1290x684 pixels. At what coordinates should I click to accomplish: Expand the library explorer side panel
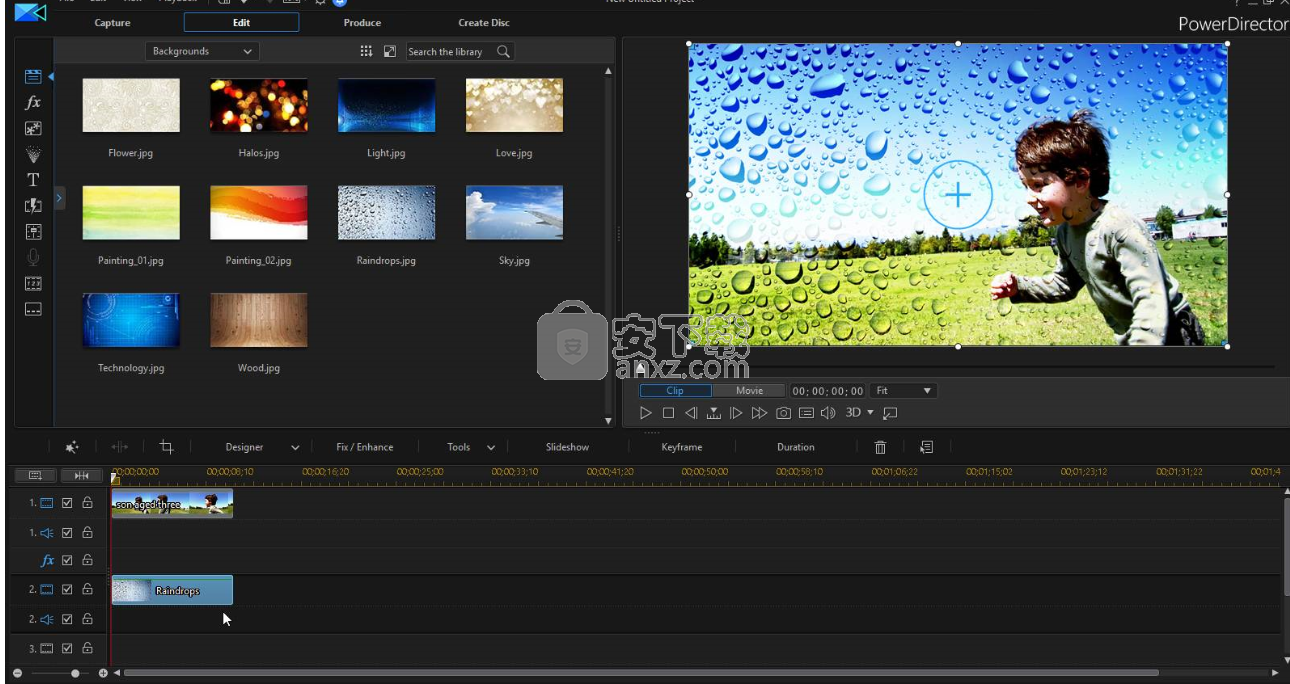59,199
